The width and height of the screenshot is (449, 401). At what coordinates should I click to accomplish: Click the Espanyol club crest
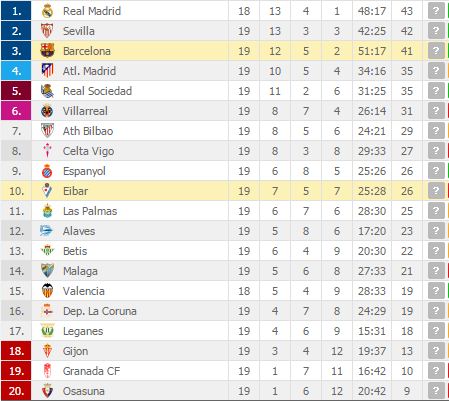coord(47,171)
